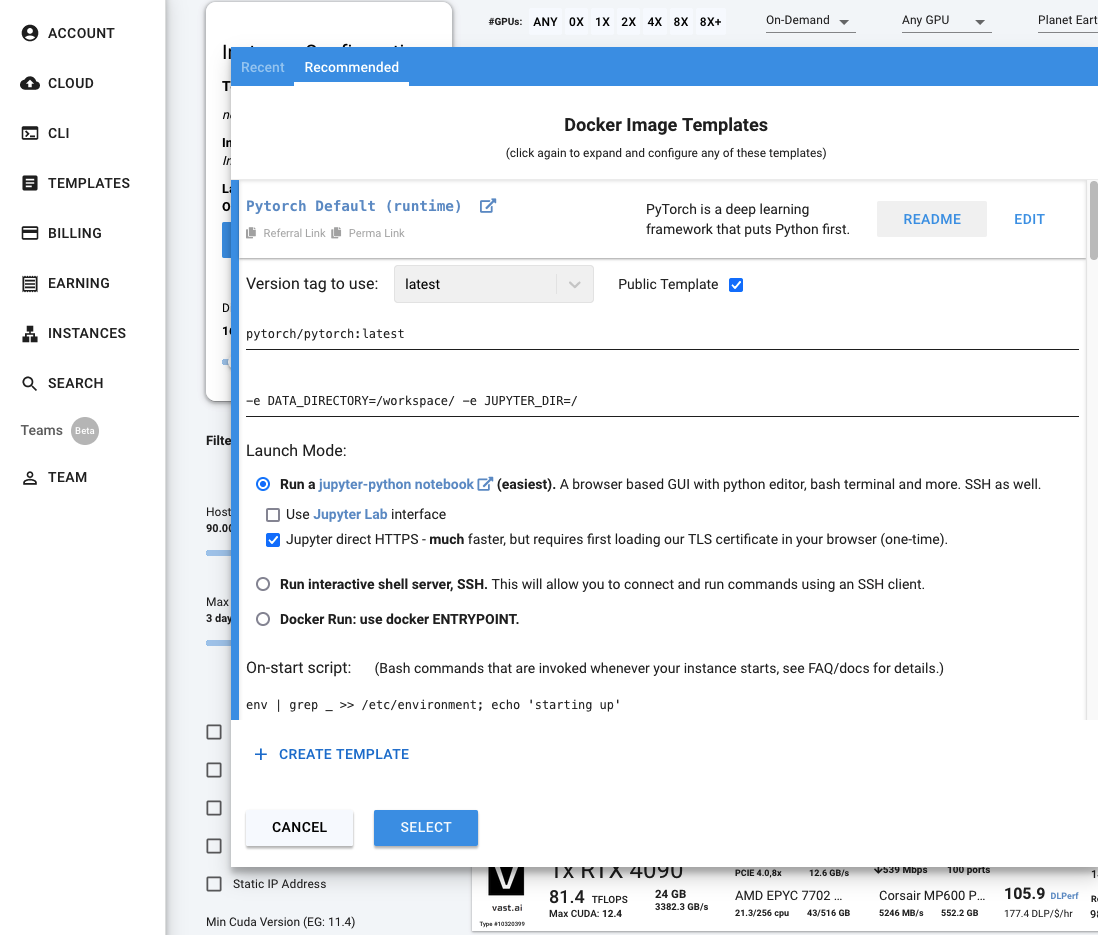1098x935 pixels.
Task: Open the jupyter-python notebook link
Action: (x=396, y=484)
